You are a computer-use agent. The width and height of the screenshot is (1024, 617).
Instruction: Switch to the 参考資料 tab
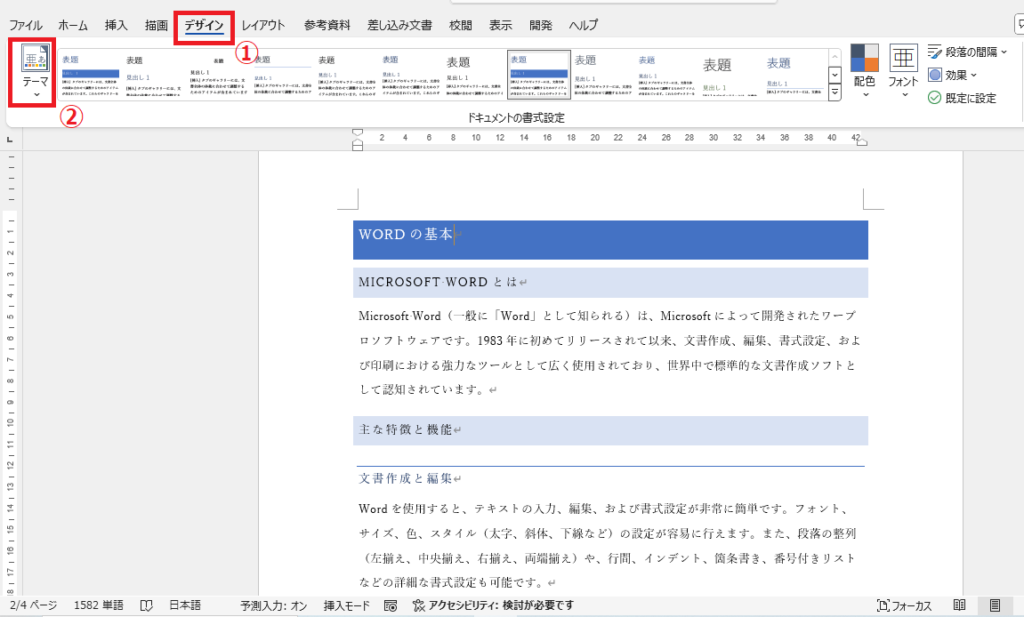point(327,25)
